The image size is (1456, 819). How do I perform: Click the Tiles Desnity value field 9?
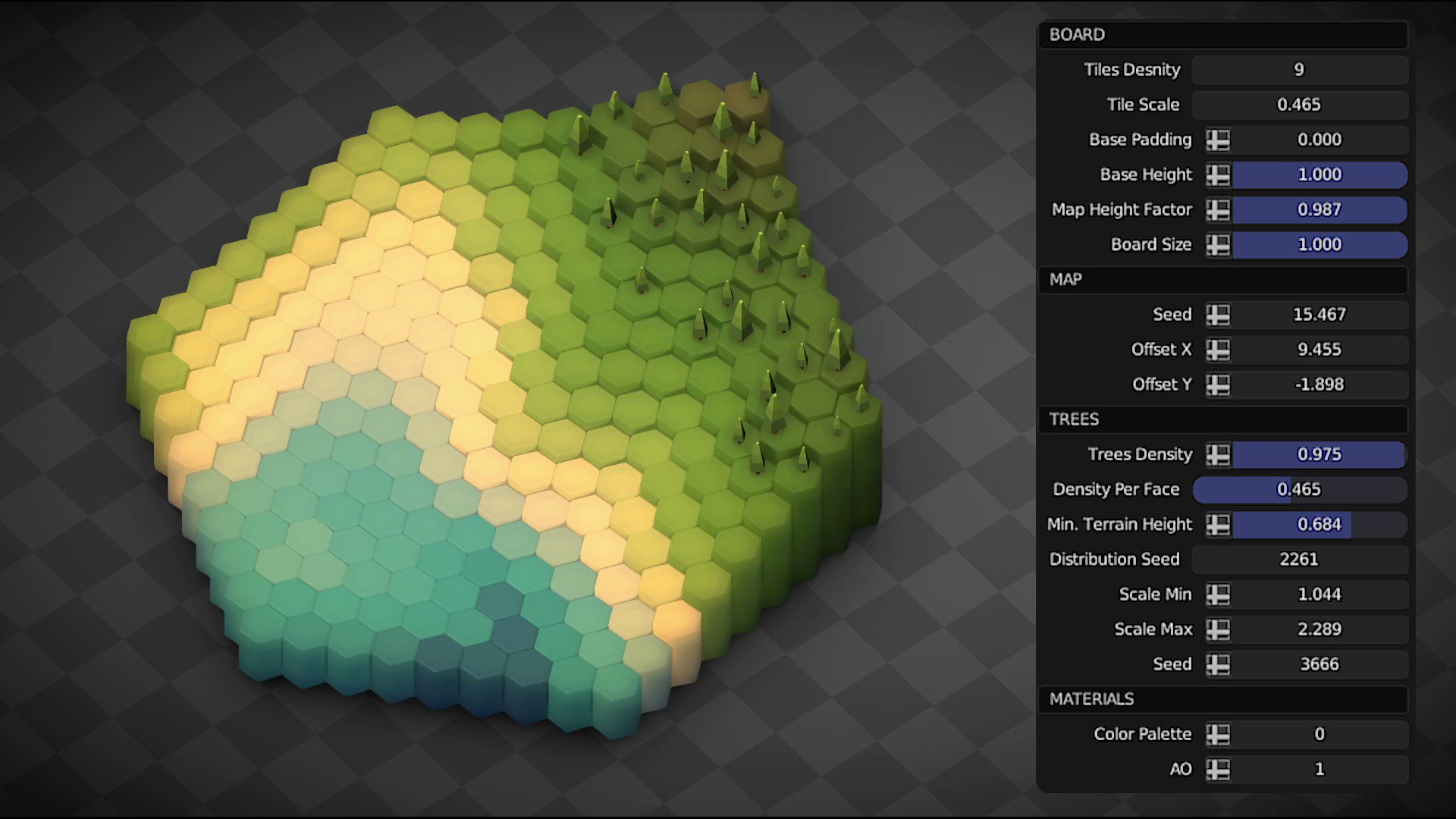pos(1300,70)
